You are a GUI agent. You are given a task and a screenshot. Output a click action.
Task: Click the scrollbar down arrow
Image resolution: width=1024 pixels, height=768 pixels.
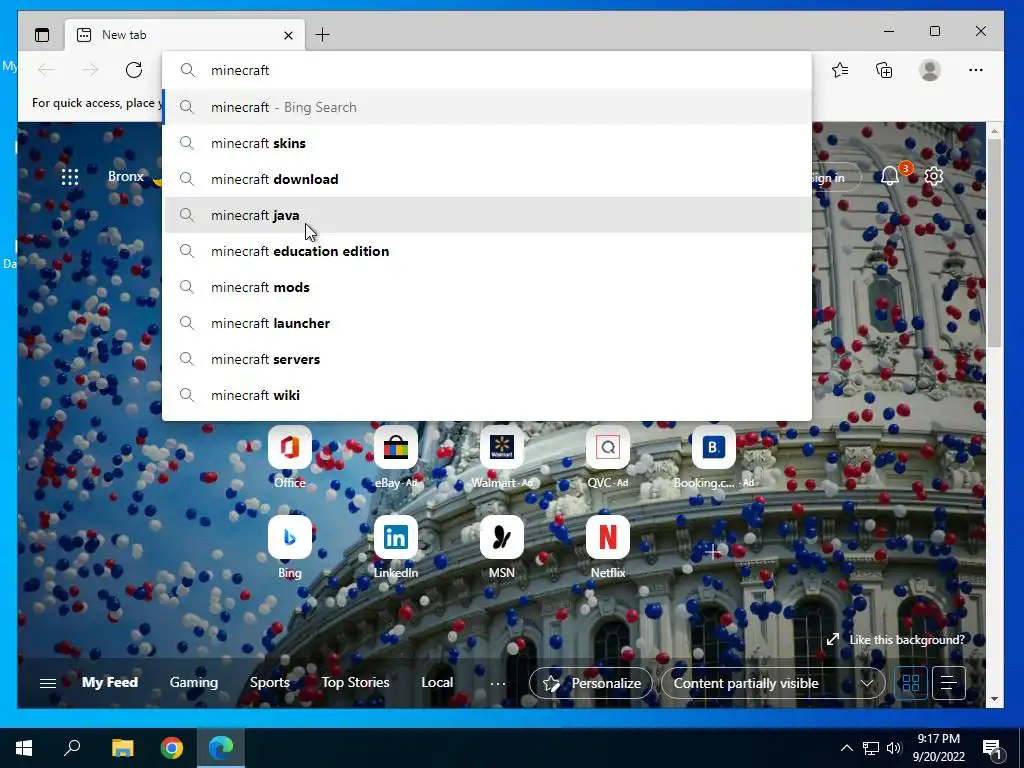click(994, 699)
